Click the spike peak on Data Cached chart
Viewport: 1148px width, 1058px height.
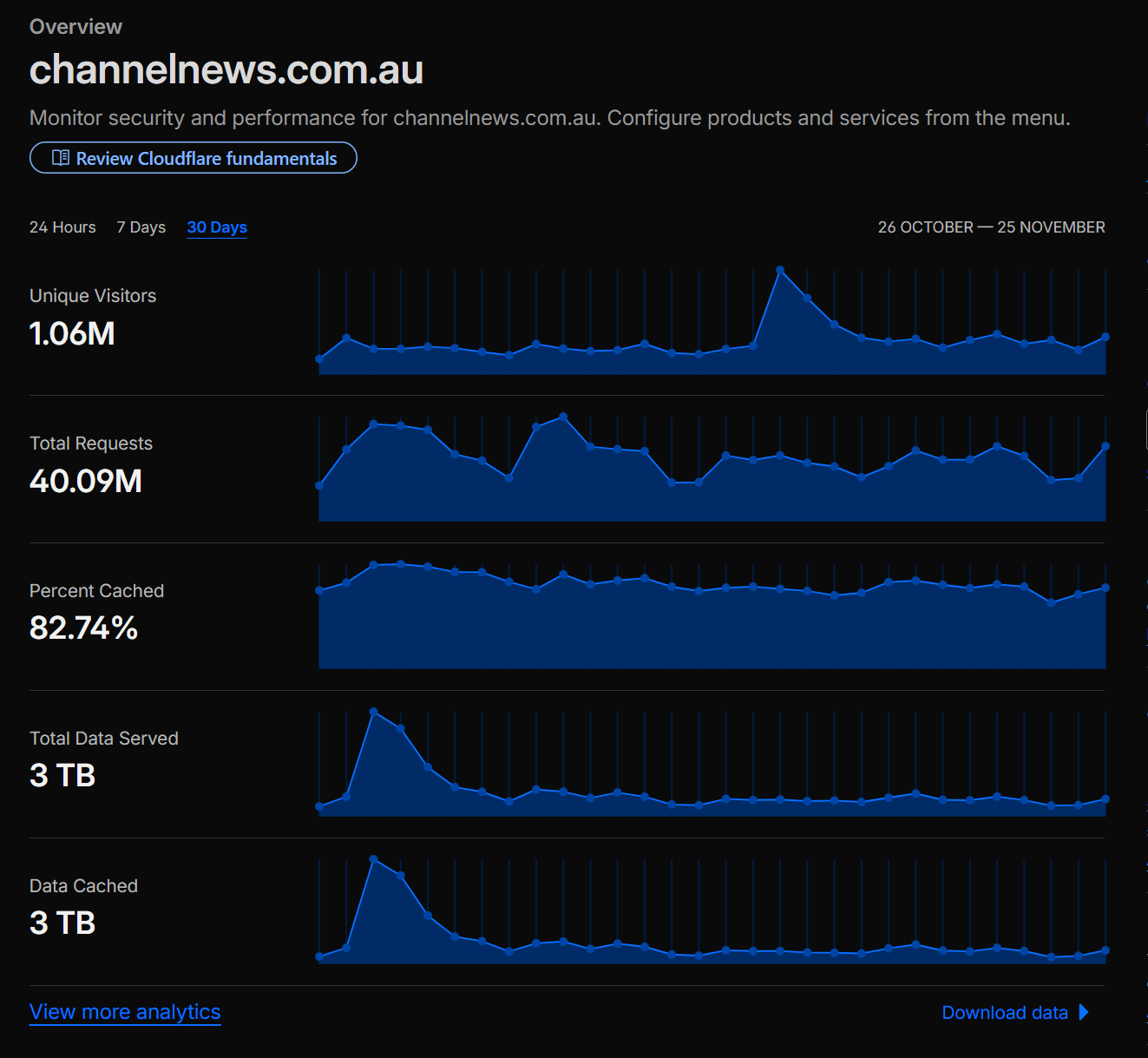click(x=373, y=859)
